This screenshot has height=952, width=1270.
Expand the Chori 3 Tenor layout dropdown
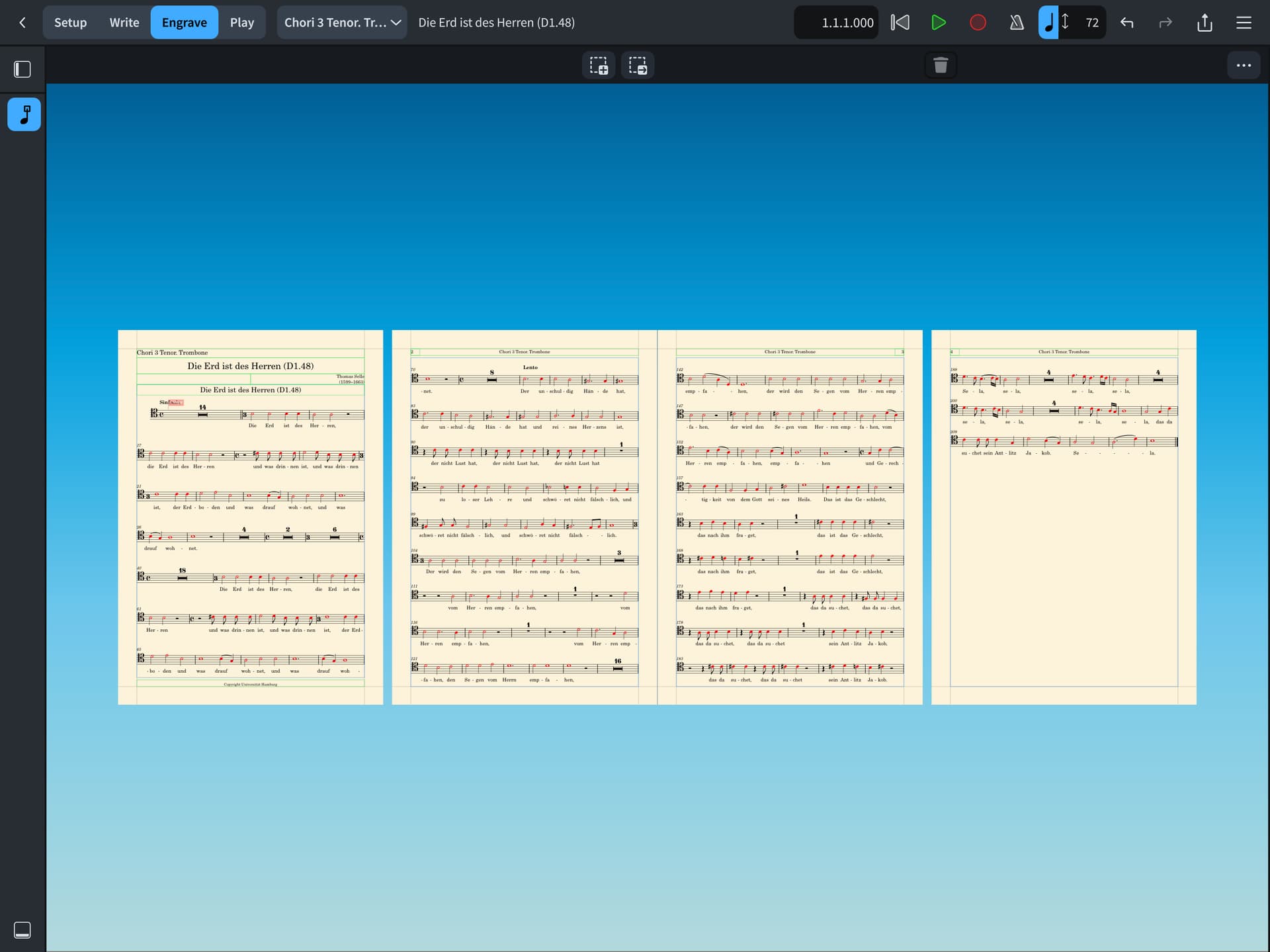point(342,22)
